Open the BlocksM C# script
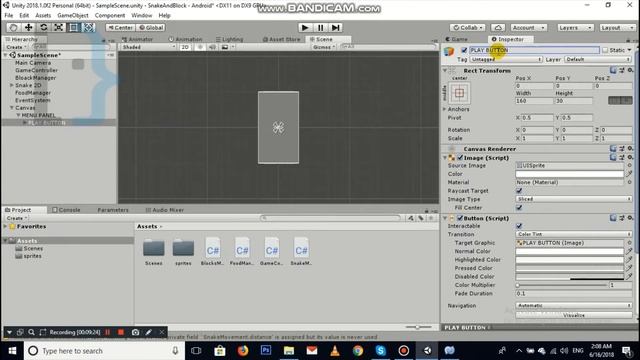The width and height of the screenshot is (640, 360). tap(213, 251)
